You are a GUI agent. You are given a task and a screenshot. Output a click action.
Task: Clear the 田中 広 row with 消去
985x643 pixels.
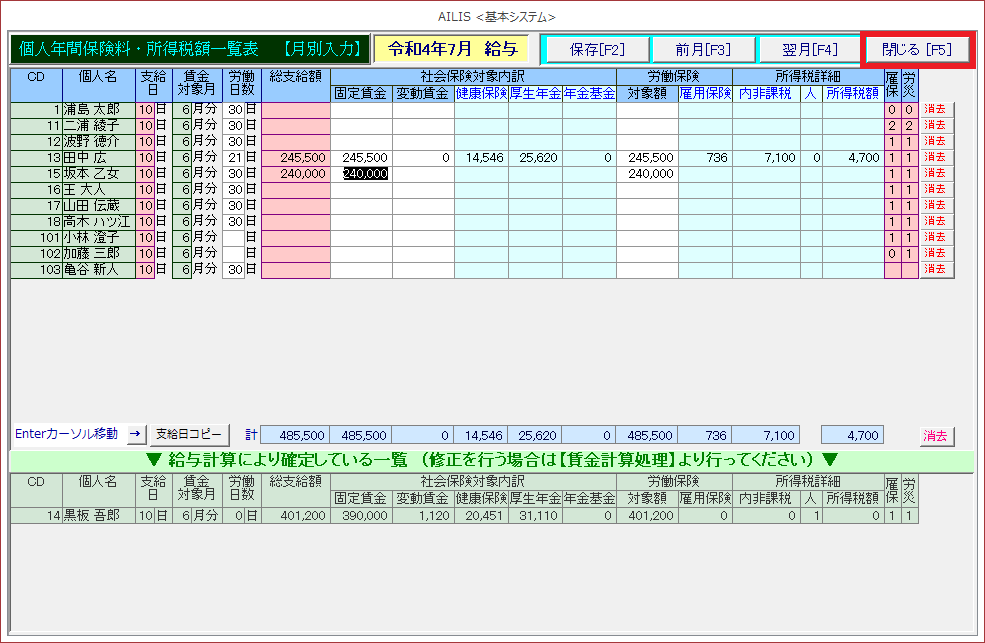click(936, 158)
